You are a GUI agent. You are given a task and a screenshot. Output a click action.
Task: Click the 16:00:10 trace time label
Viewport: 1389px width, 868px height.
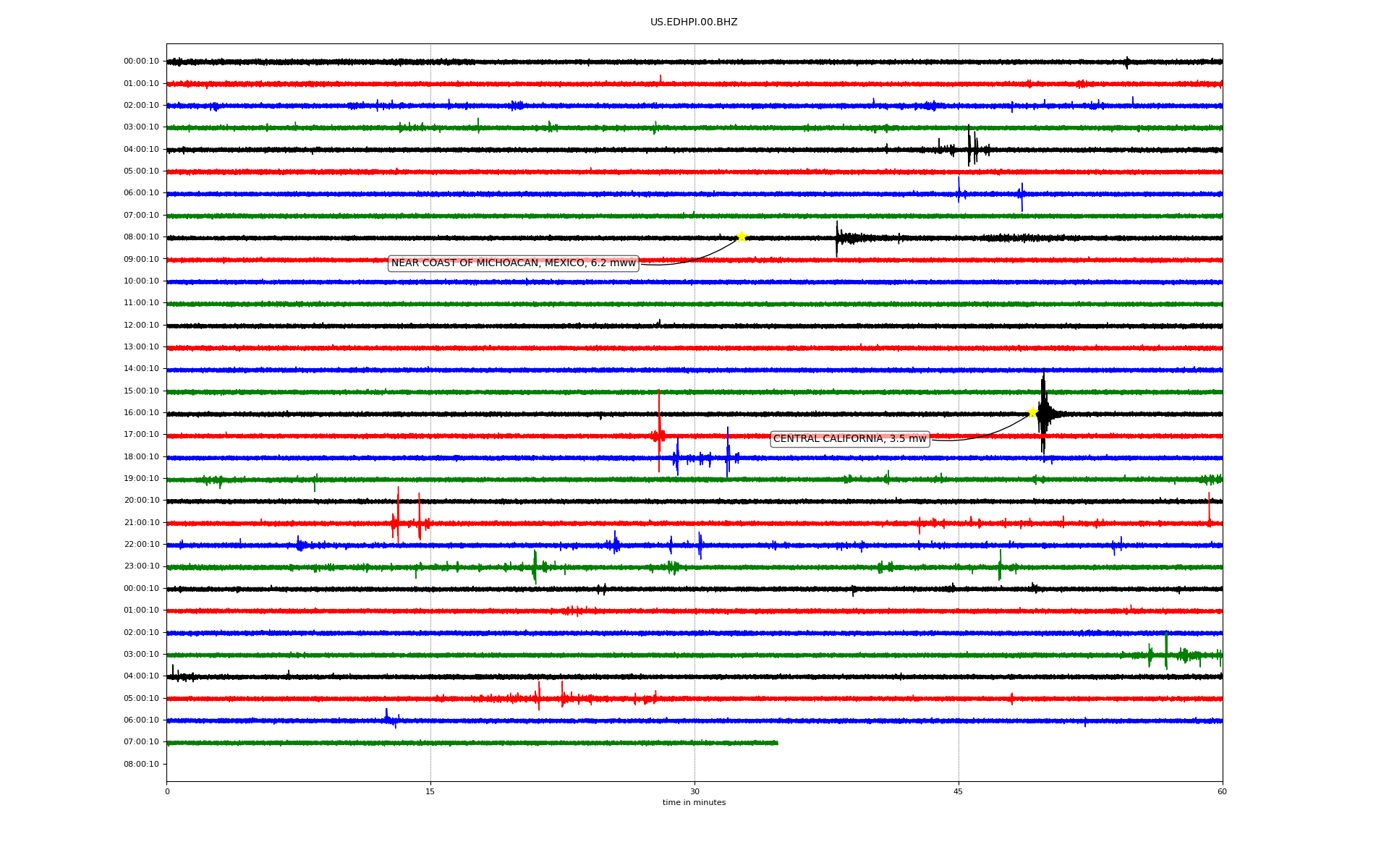coord(141,413)
